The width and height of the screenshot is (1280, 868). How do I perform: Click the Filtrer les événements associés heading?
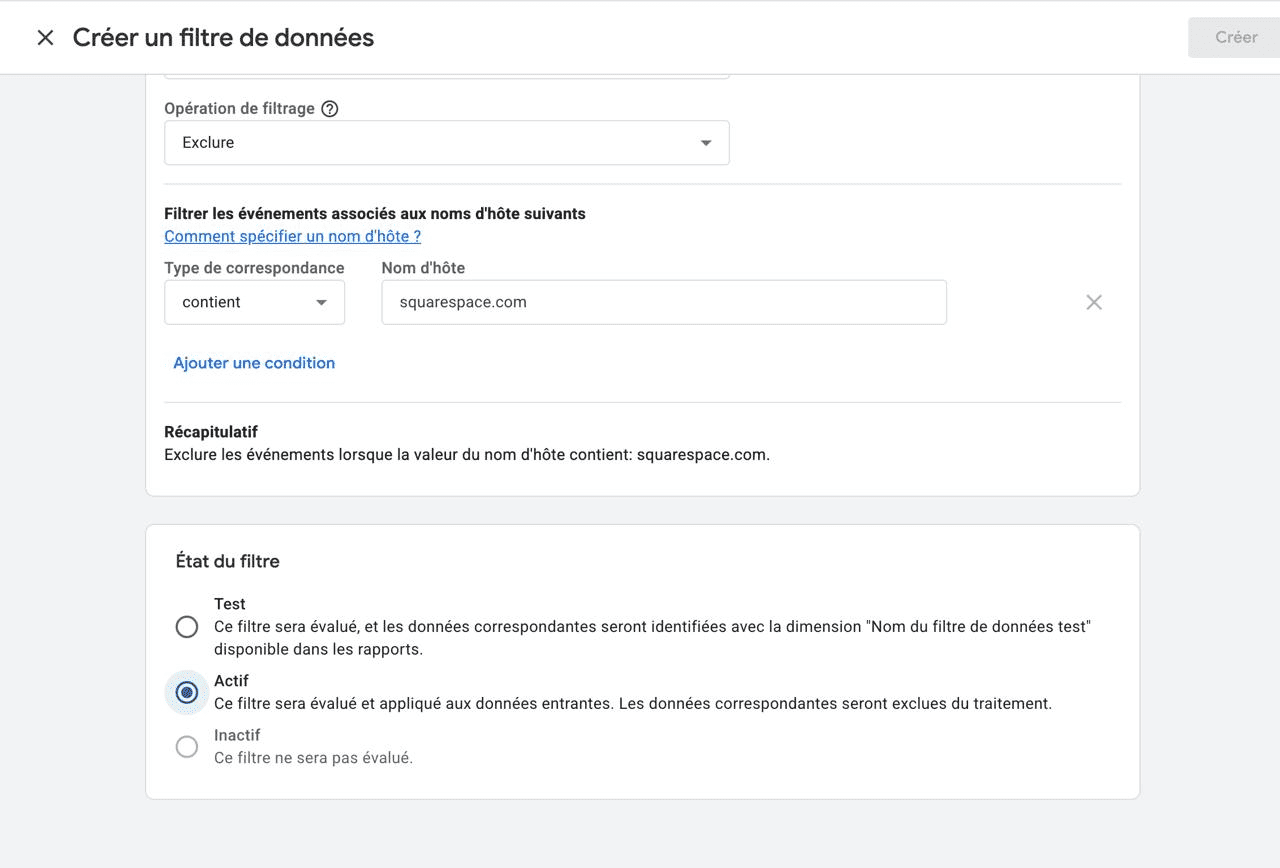point(375,213)
